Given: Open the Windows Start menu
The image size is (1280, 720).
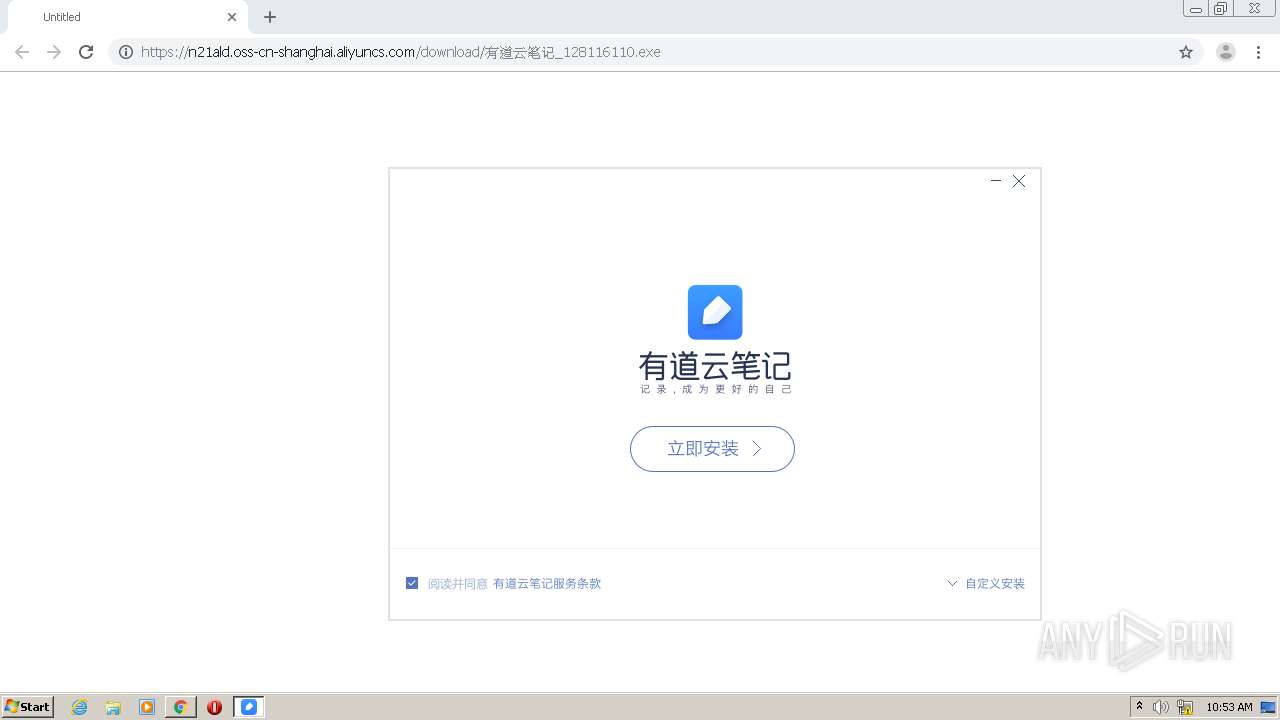Looking at the screenshot, I should click(x=28, y=707).
